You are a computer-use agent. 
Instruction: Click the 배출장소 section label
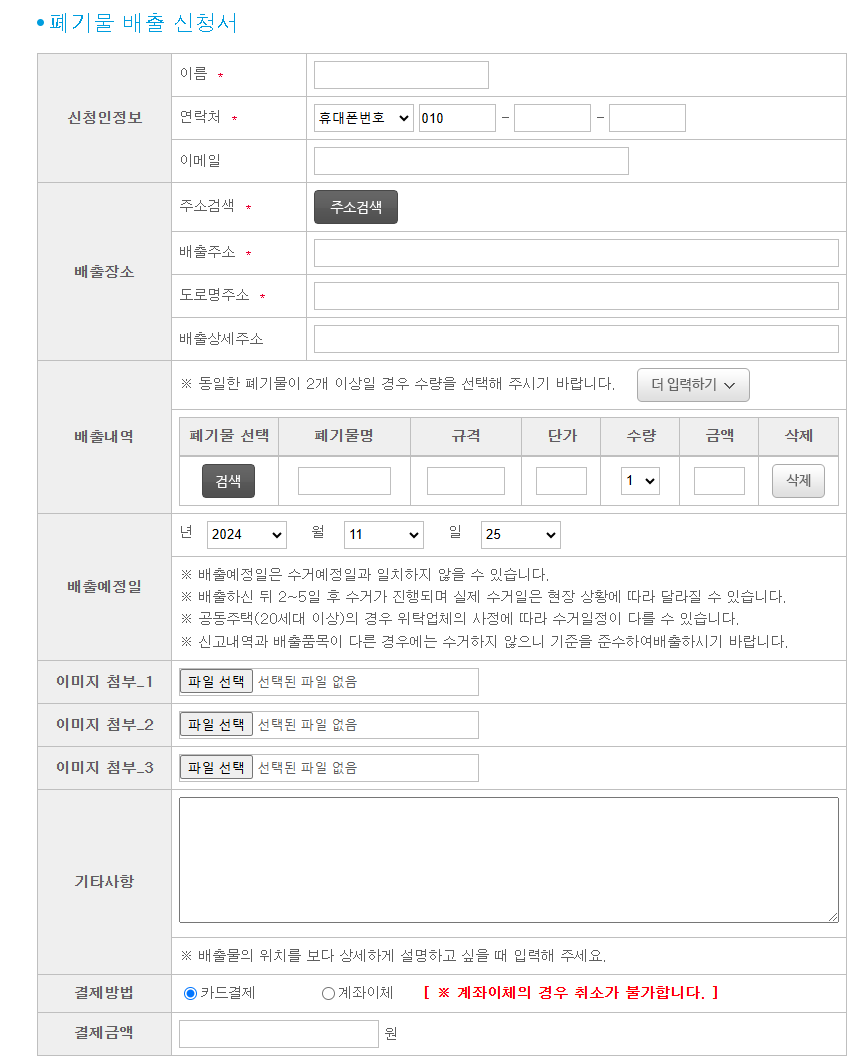click(104, 272)
